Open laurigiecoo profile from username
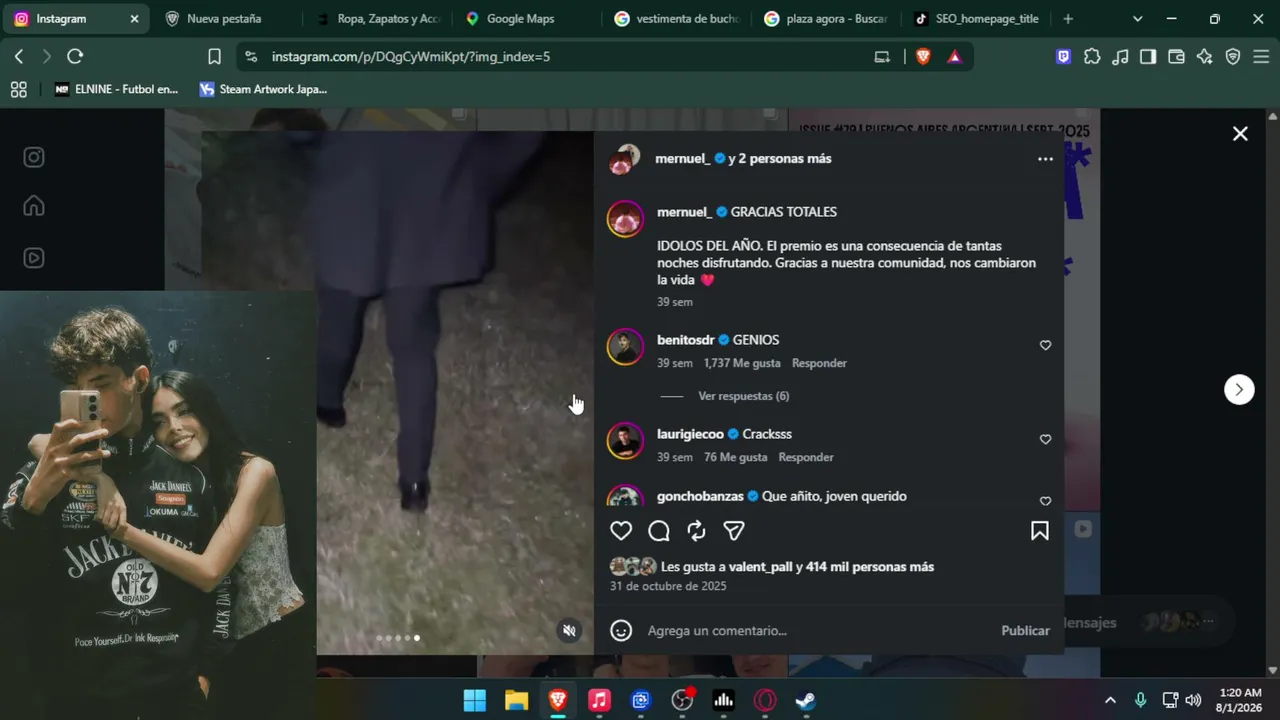The image size is (1280, 720). click(690, 434)
